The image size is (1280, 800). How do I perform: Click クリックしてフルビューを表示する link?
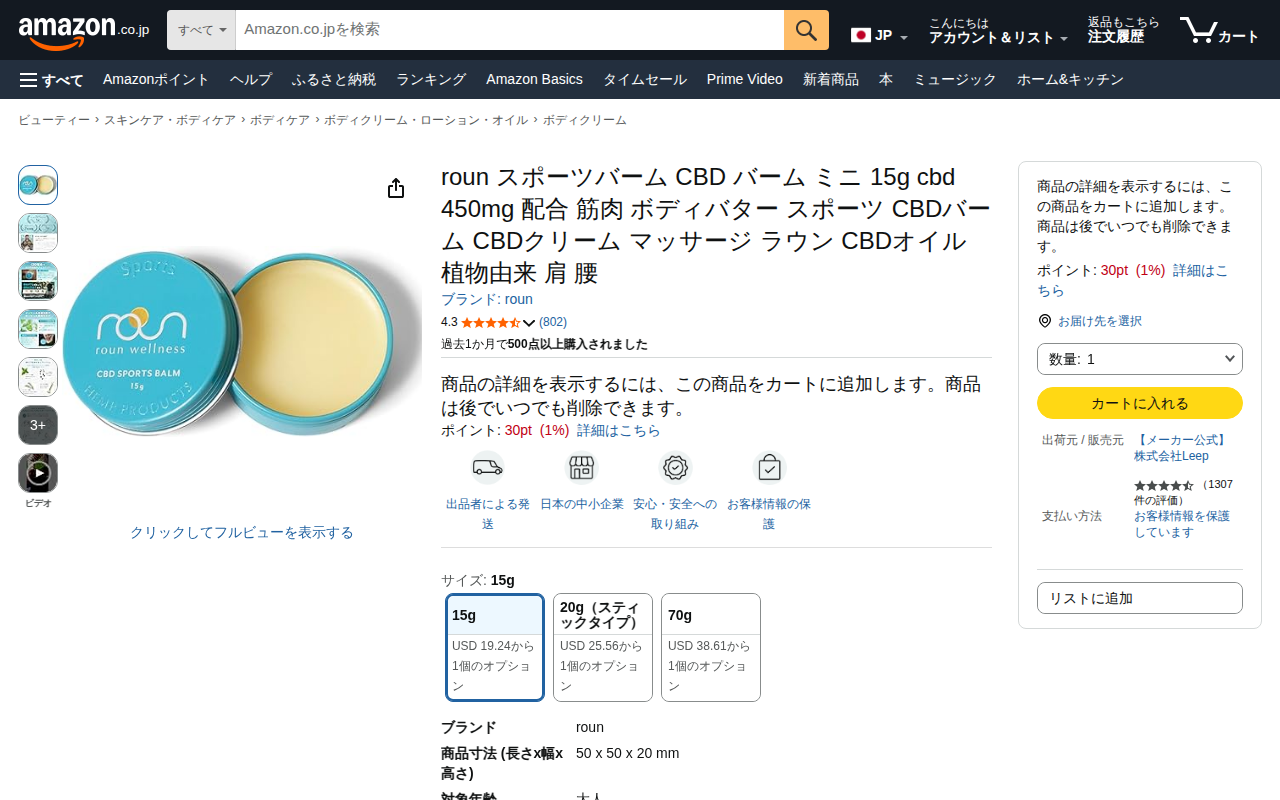pos(242,532)
